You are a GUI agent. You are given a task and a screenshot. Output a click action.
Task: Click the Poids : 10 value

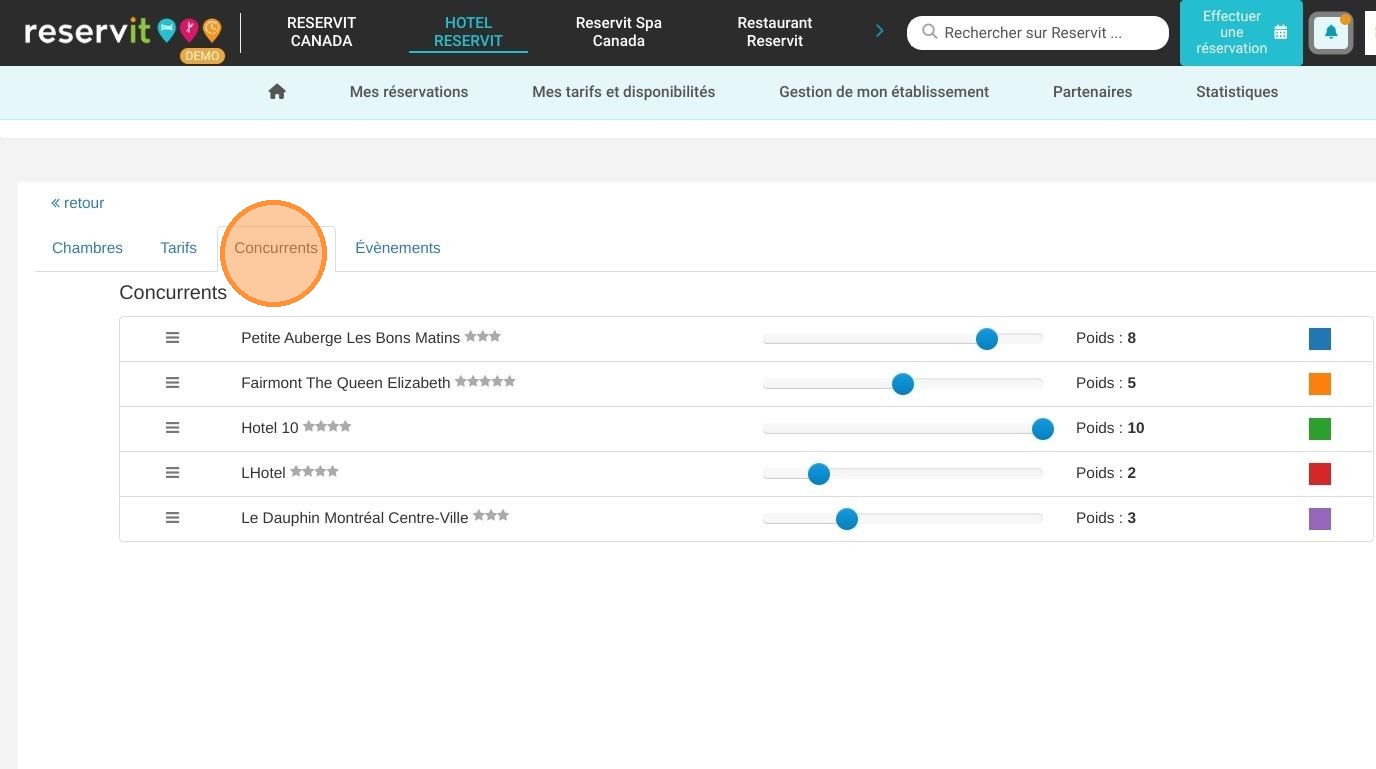point(1110,428)
